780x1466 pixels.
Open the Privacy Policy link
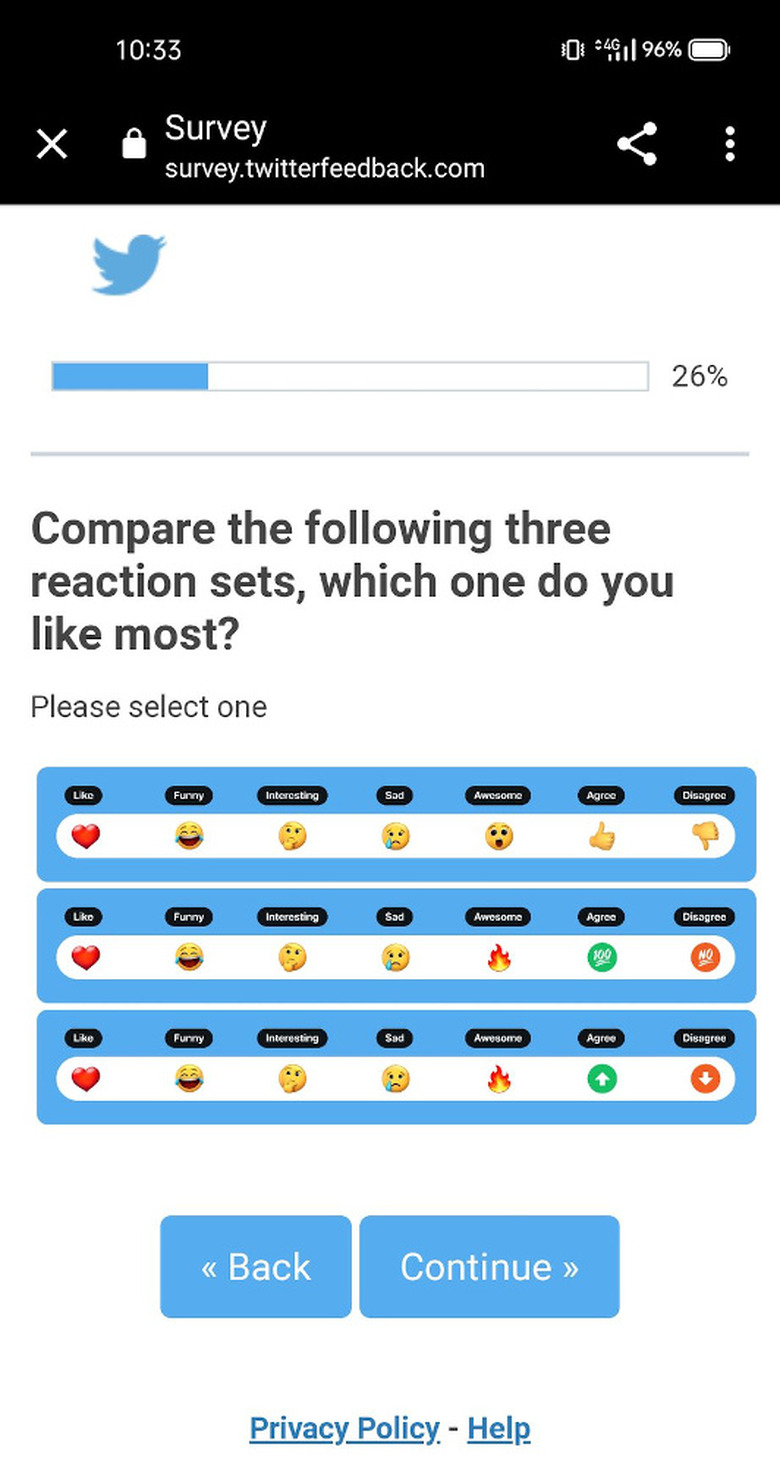(x=344, y=1428)
